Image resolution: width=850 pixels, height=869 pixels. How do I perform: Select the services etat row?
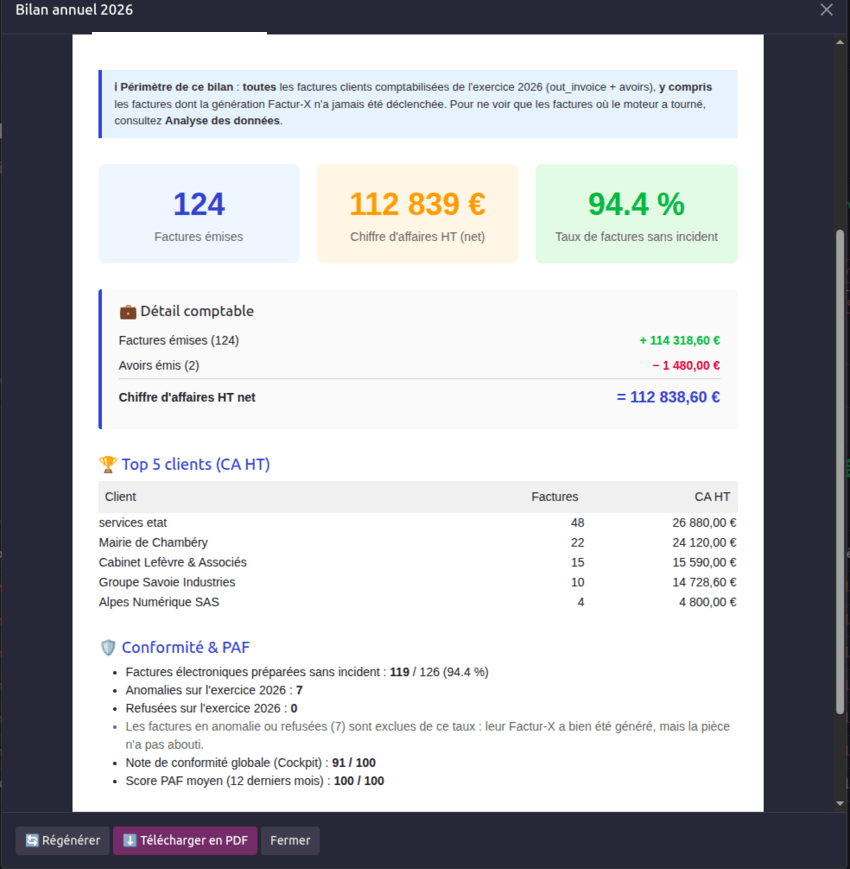(x=418, y=523)
